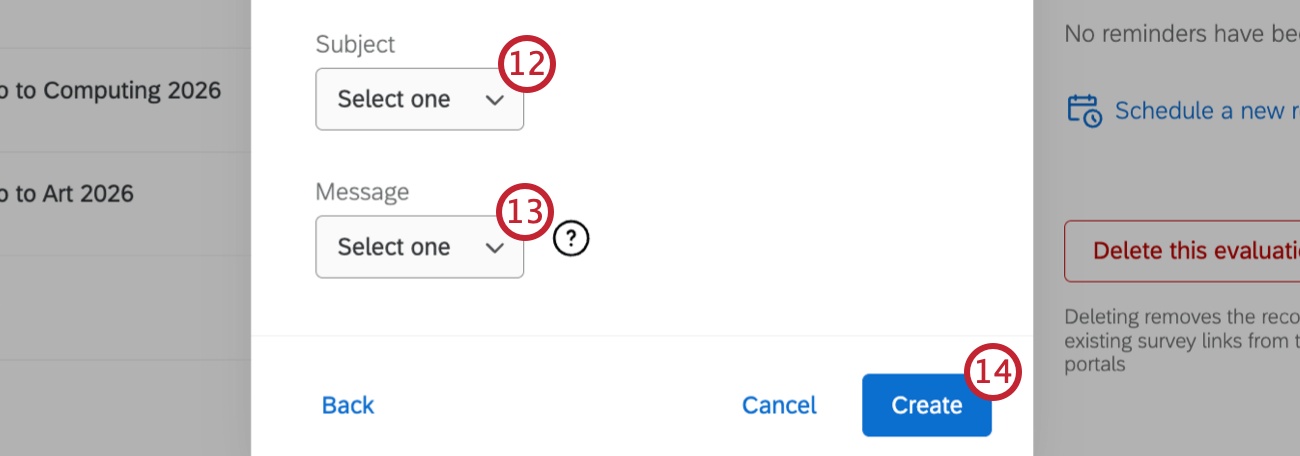
Task: Click the calendar clock schedule icon
Action: click(x=1084, y=110)
